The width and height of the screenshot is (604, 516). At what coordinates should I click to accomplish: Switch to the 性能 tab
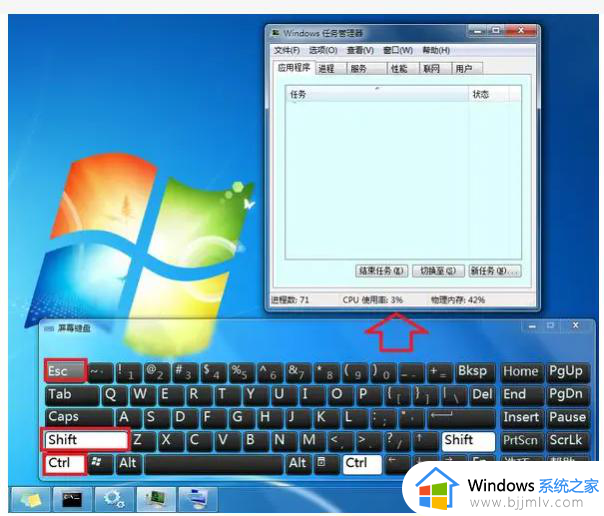[403, 69]
